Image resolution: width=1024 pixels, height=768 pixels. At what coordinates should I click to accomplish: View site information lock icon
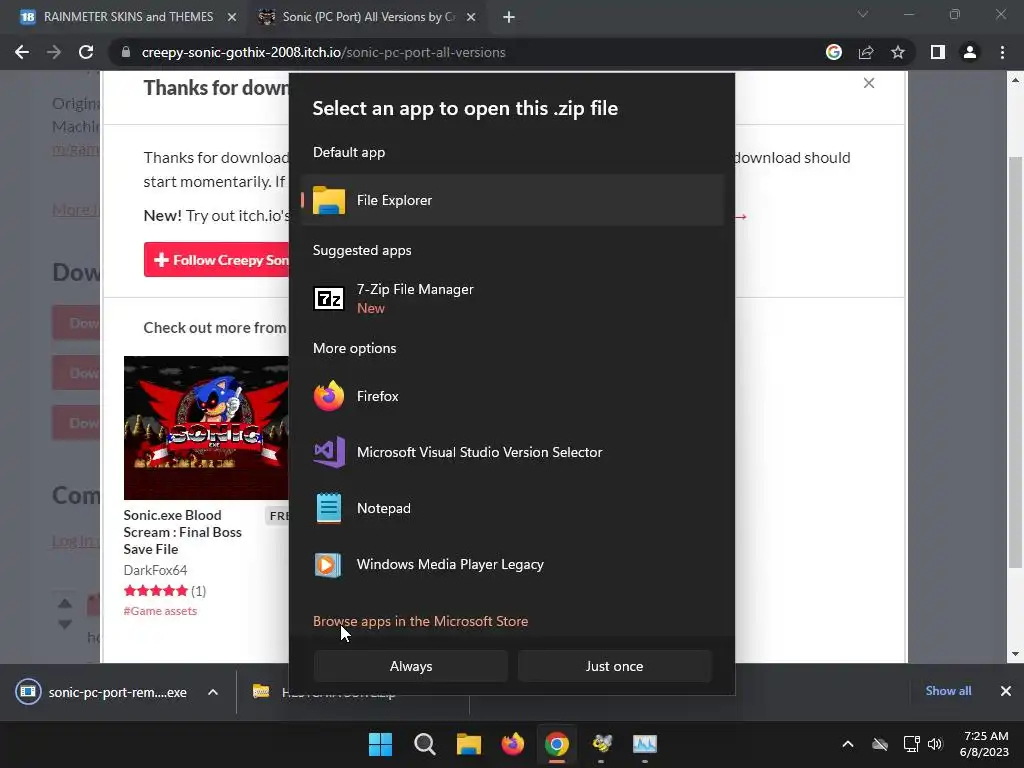click(x=126, y=52)
